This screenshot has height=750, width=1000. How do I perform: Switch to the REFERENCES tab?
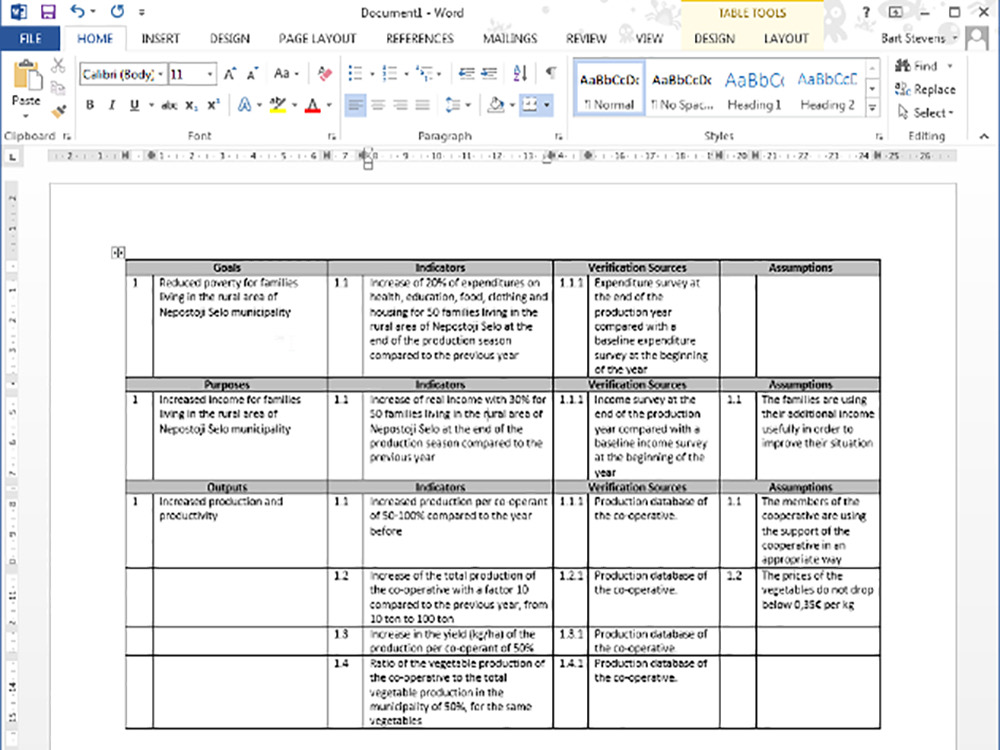420,38
